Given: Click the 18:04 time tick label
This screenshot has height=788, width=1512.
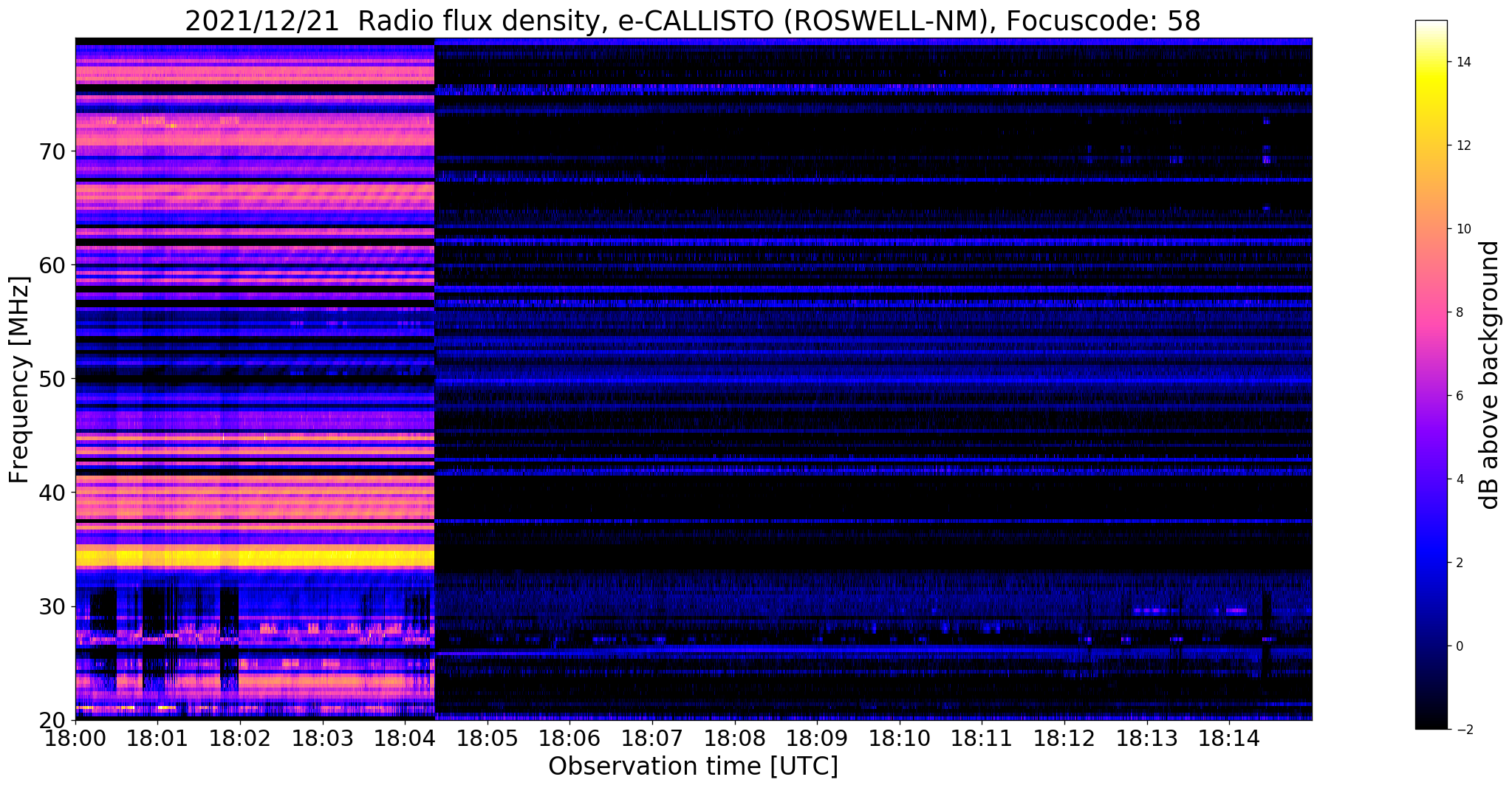Looking at the screenshot, I should 405,738.
